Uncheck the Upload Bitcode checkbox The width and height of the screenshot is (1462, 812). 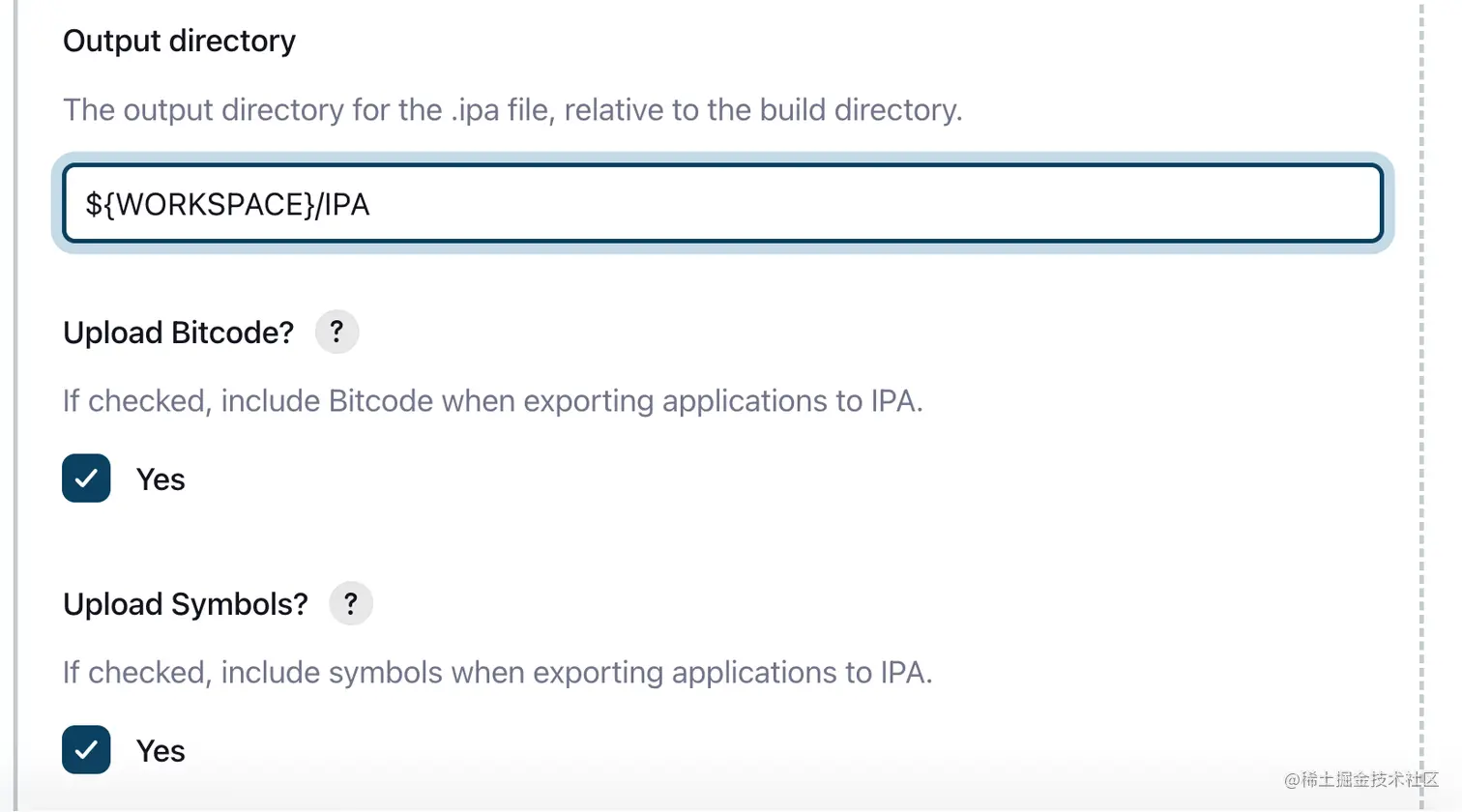click(x=86, y=478)
